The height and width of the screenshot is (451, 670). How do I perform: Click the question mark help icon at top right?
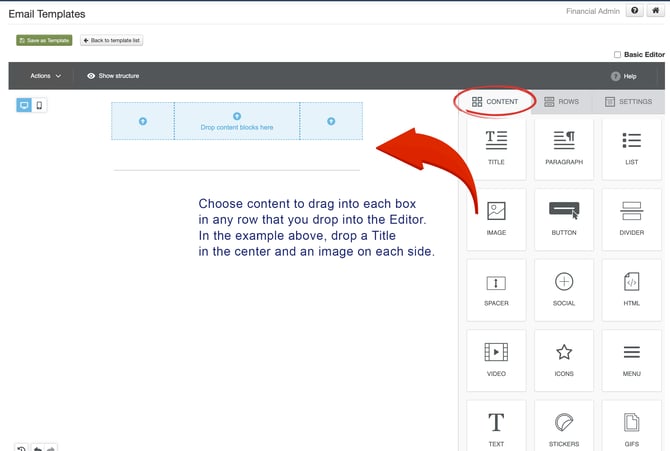coord(635,11)
